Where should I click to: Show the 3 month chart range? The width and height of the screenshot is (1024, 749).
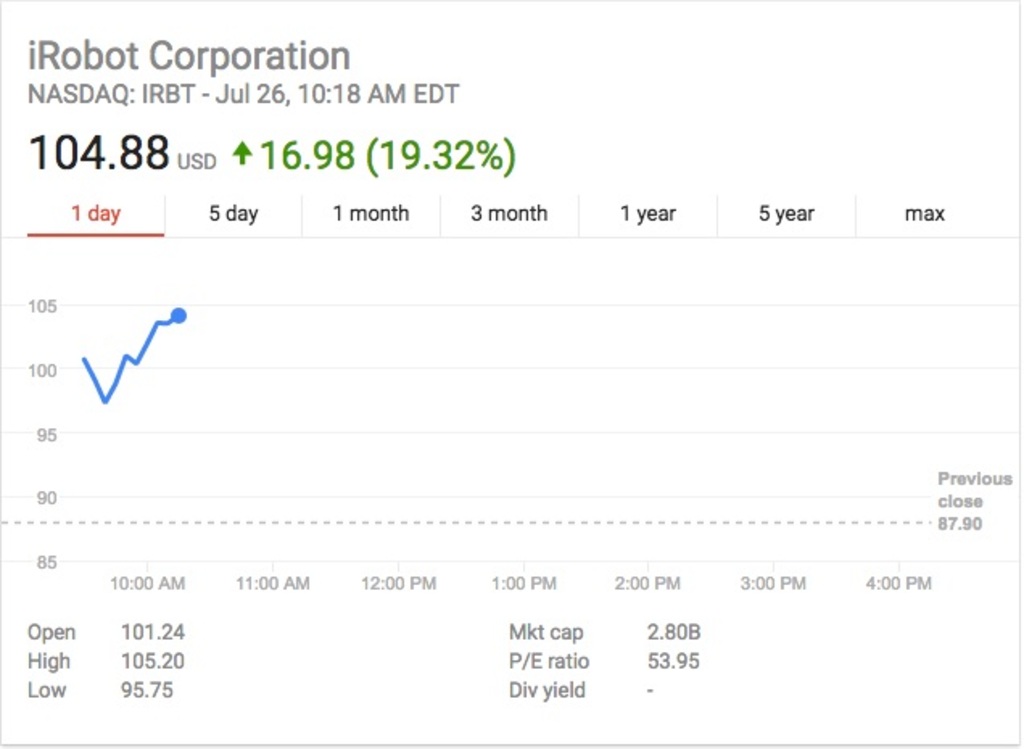[x=509, y=213]
